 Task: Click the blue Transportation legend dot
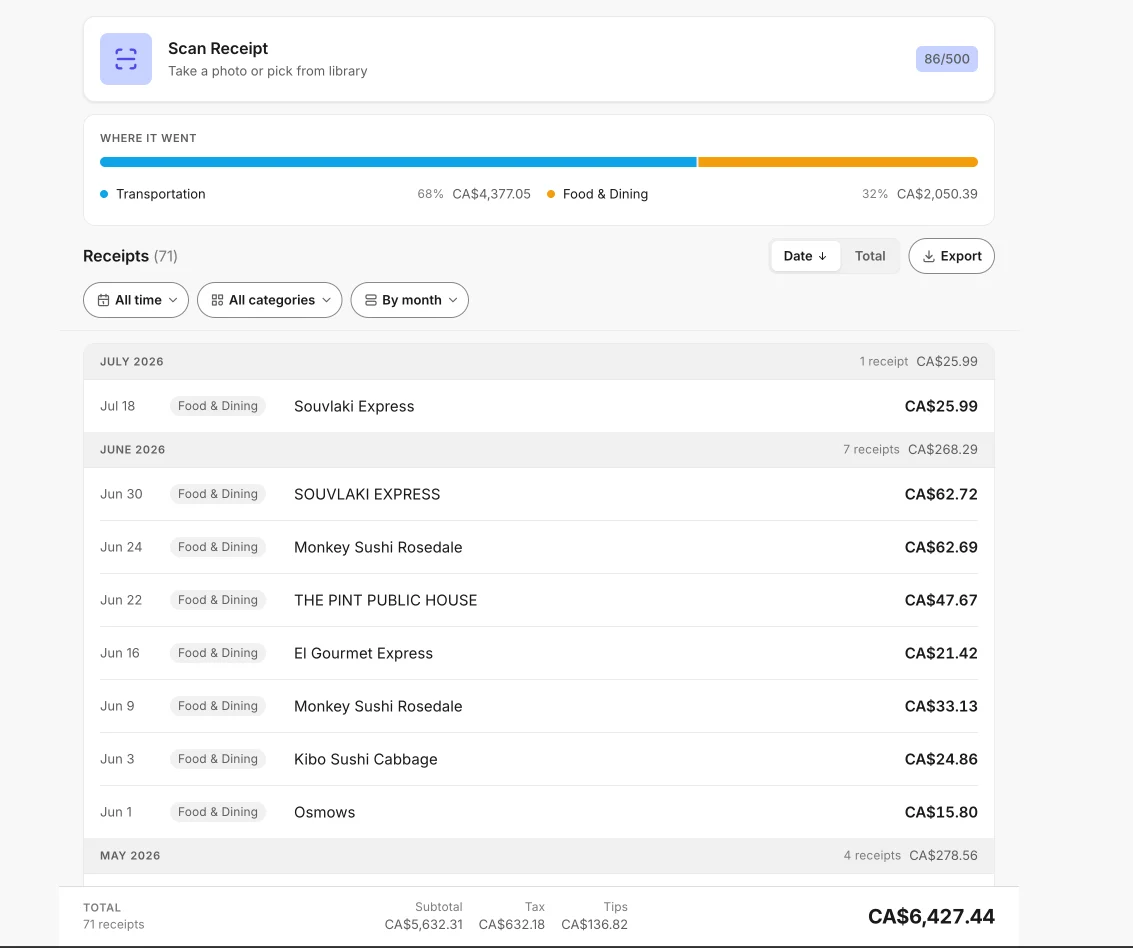tap(104, 194)
